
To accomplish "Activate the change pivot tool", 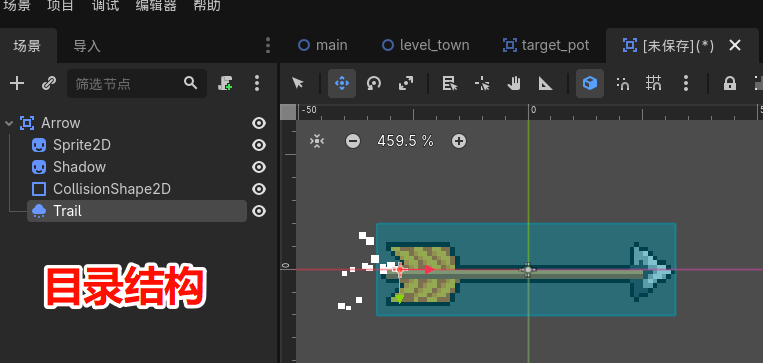I will (x=482, y=83).
